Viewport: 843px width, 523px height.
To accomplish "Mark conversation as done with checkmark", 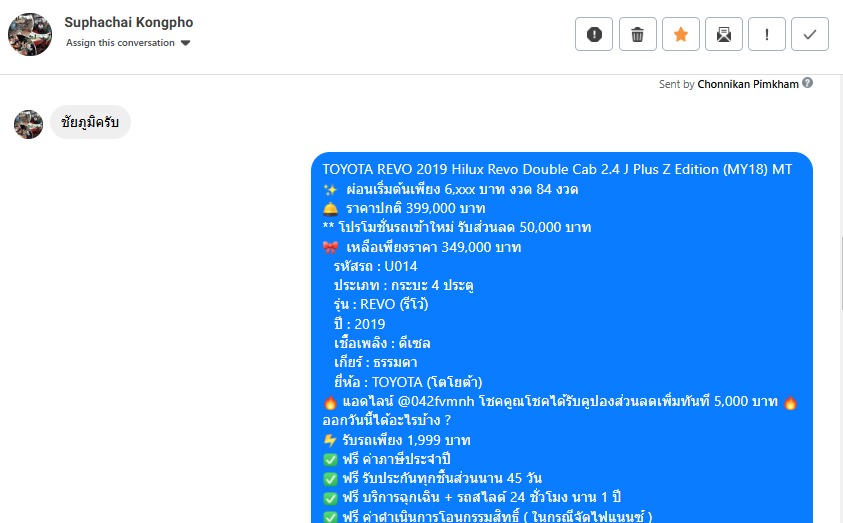I will [x=810, y=34].
